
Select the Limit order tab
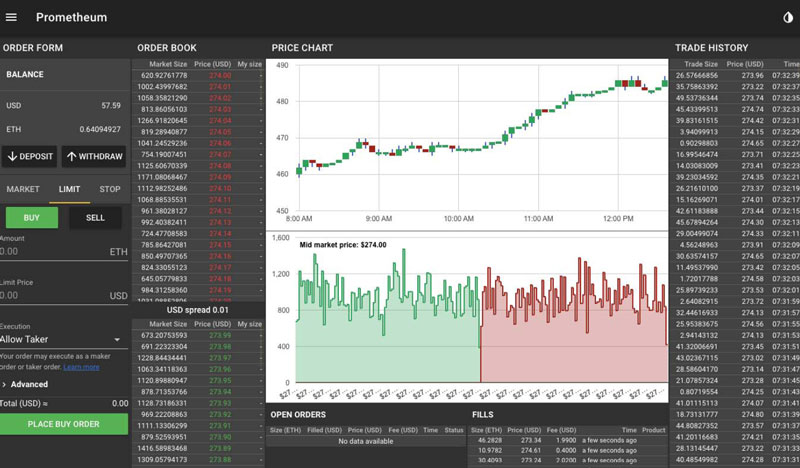[70, 189]
